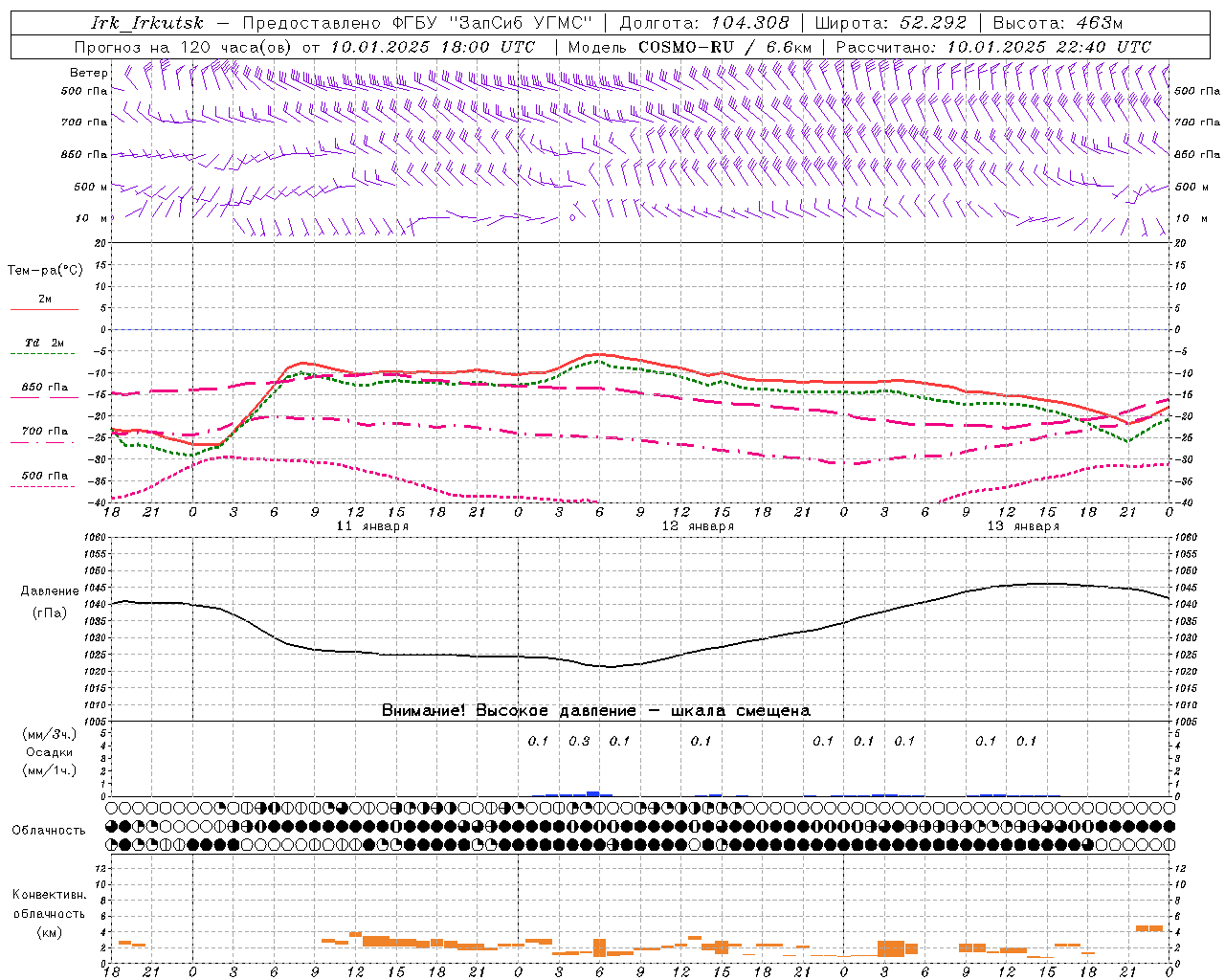Screen dimensions: 1225x980
Task: Click the red line sample under '850 гПа' legend
Action: 44,398
